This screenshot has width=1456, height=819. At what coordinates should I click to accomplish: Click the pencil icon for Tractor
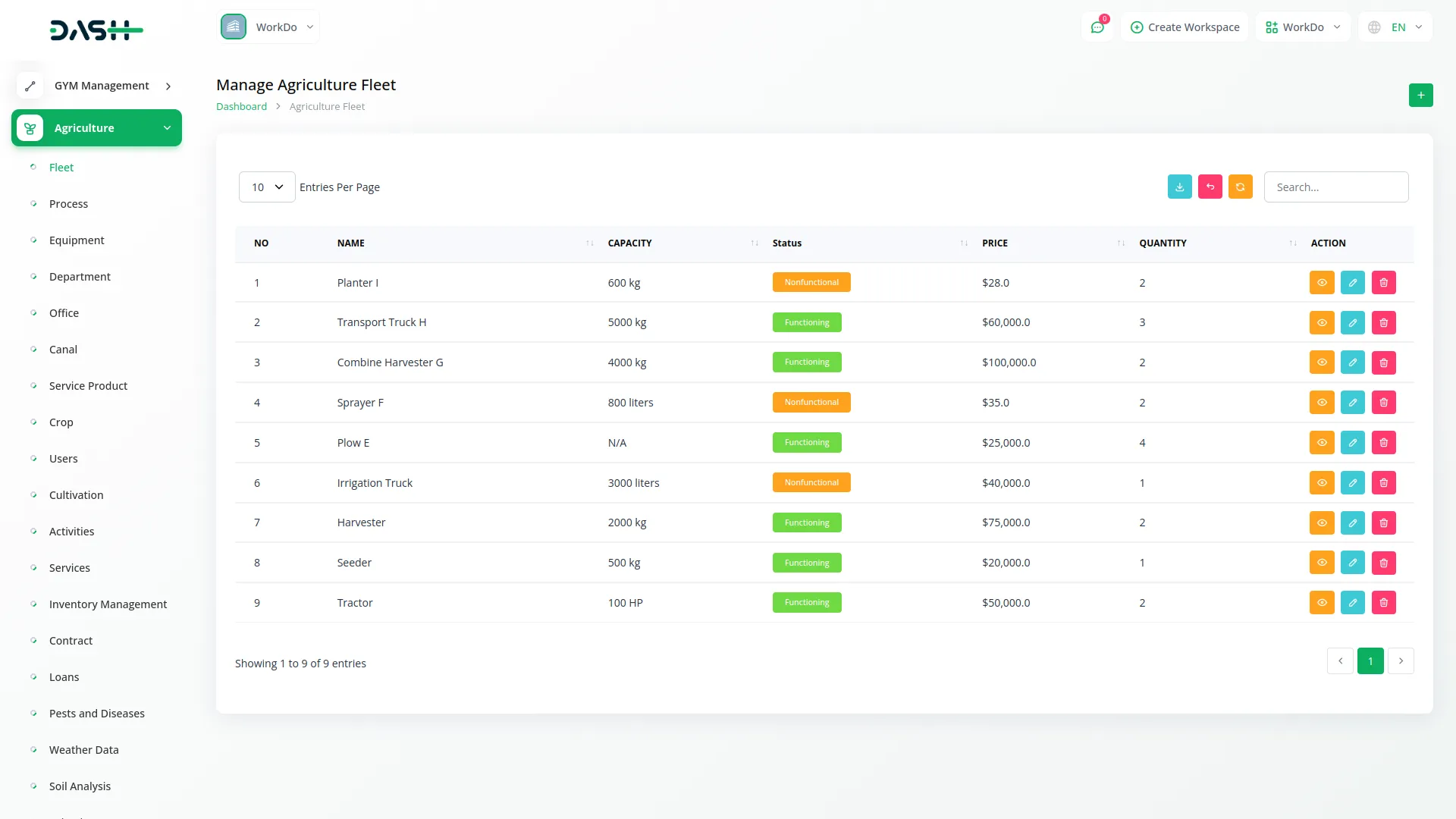pyautogui.click(x=1352, y=603)
